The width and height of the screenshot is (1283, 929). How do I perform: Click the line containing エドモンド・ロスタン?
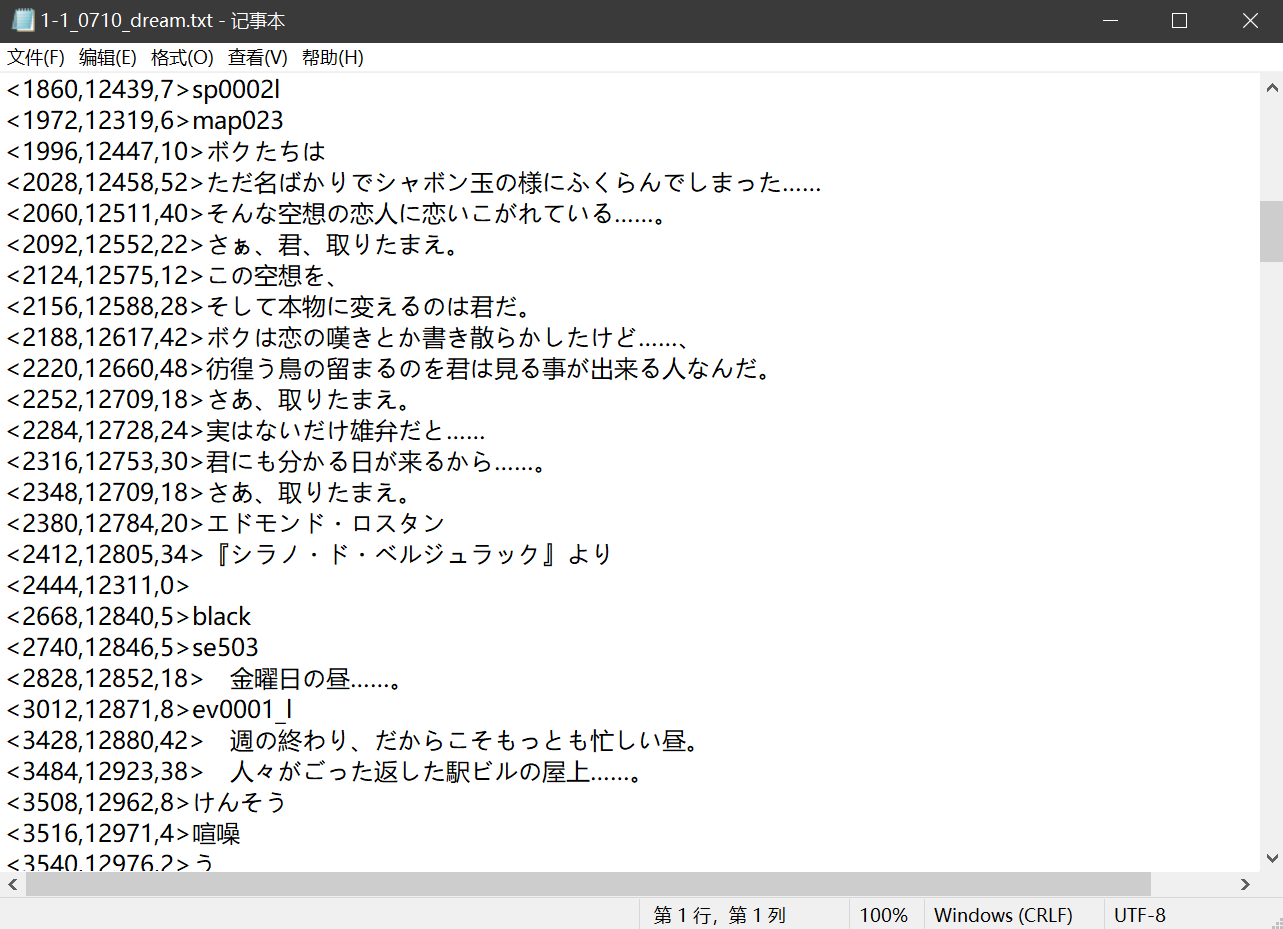coord(325,524)
